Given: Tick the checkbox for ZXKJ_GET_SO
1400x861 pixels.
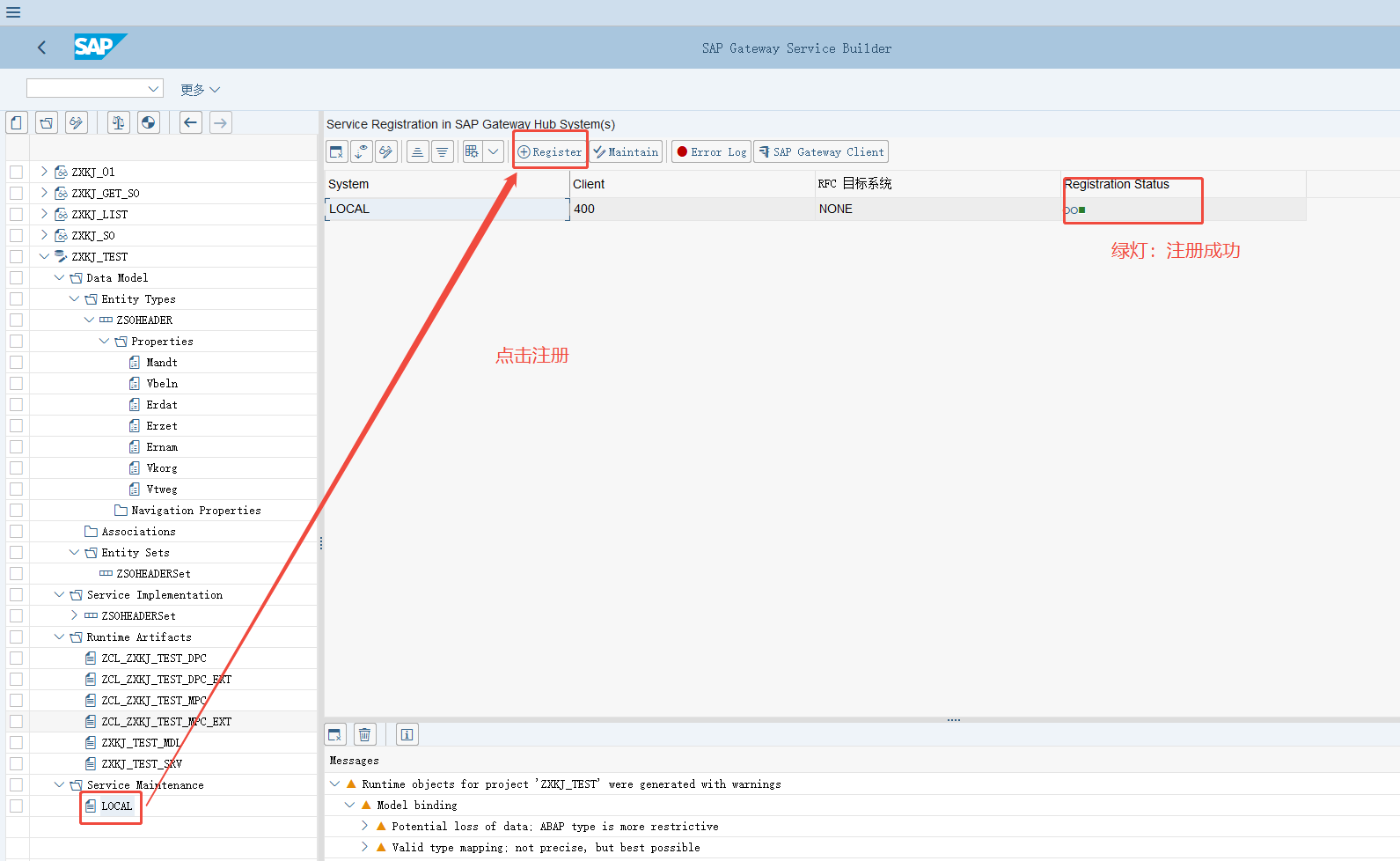Looking at the screenshot, I should pos(16,193).
